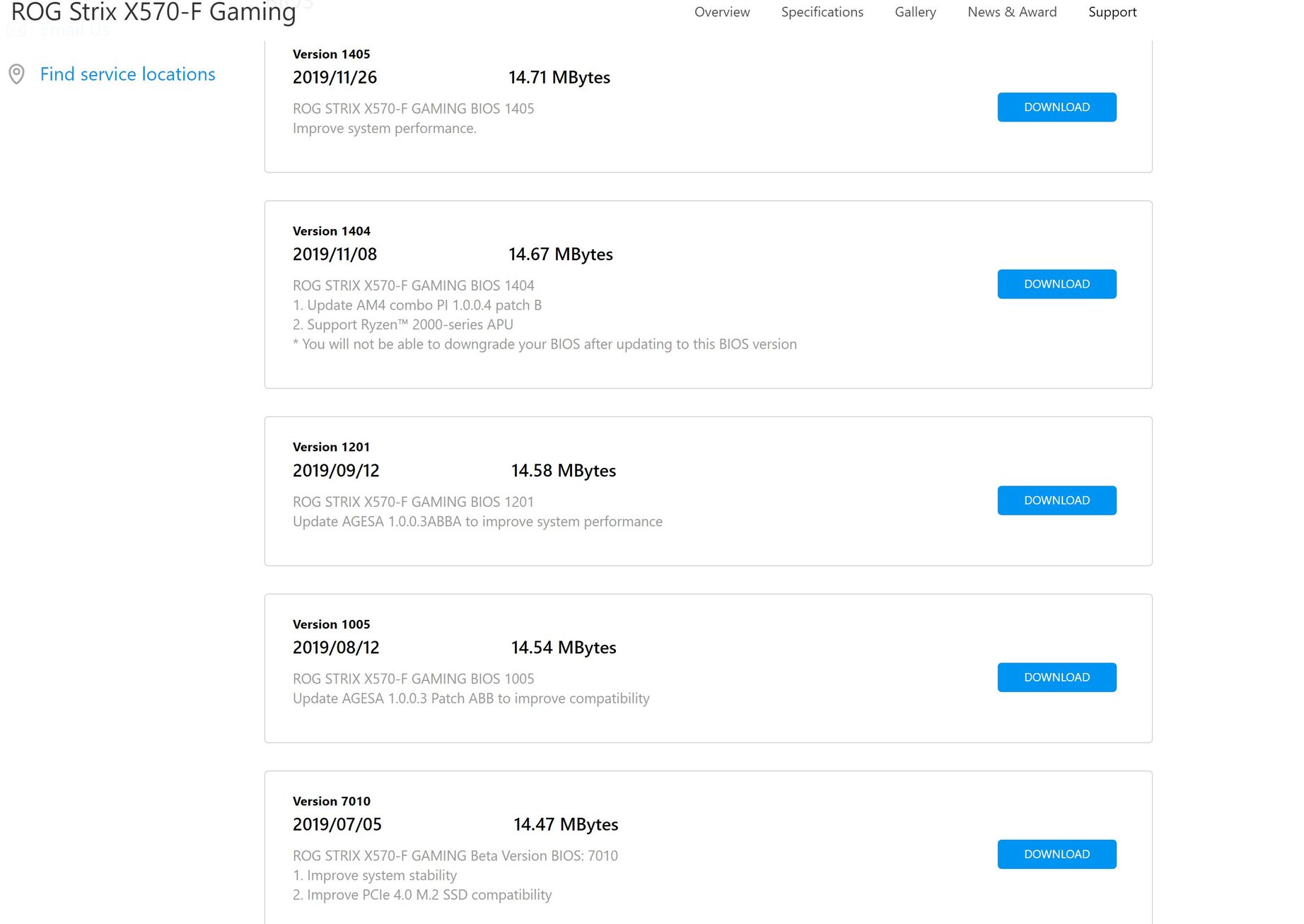1304x924 pixels.
Task: Click the AGESA 1.0.0.3ABBA description text
Action: (x=477, y=522)
